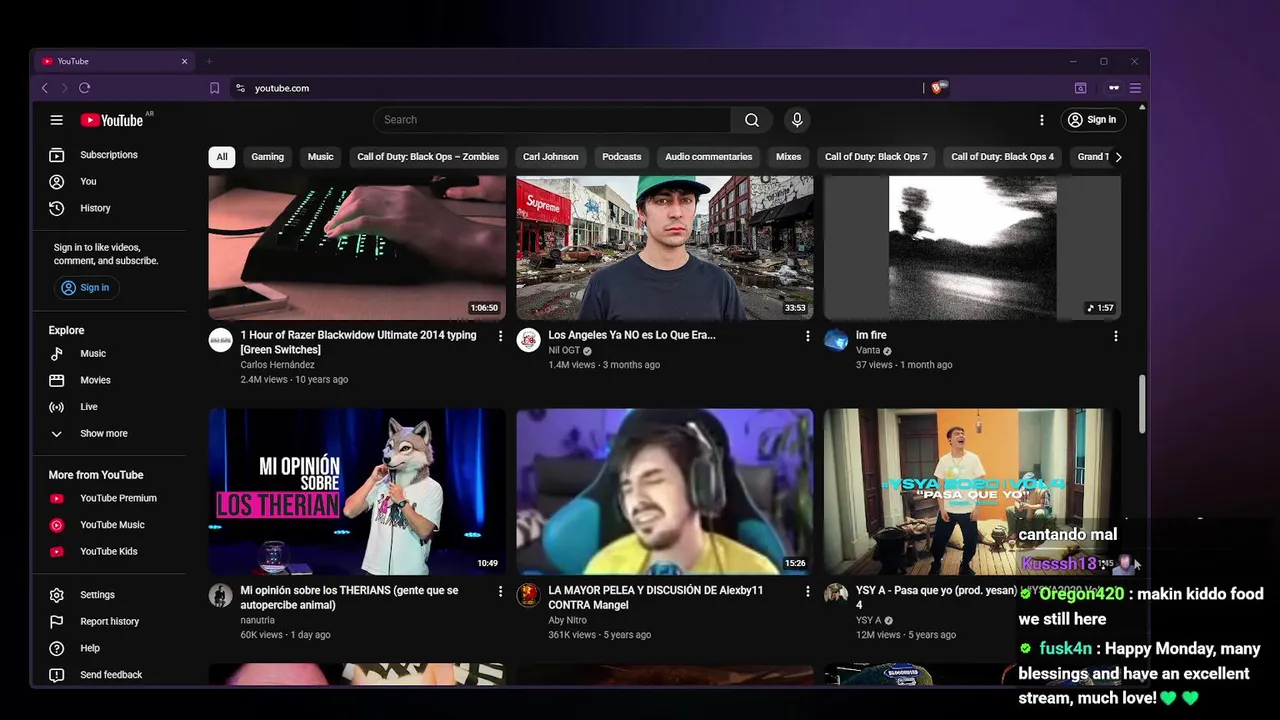Close the YouTube browser tab
This screenshot has width=1280, height=720.
click(x=184, y=61)
